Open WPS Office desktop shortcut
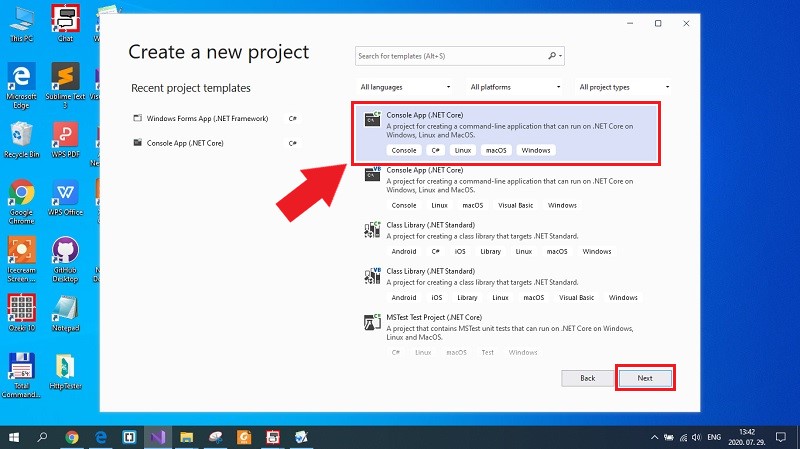Image resolution: width=800 pixels, height=449 pixels. (65, 198)
